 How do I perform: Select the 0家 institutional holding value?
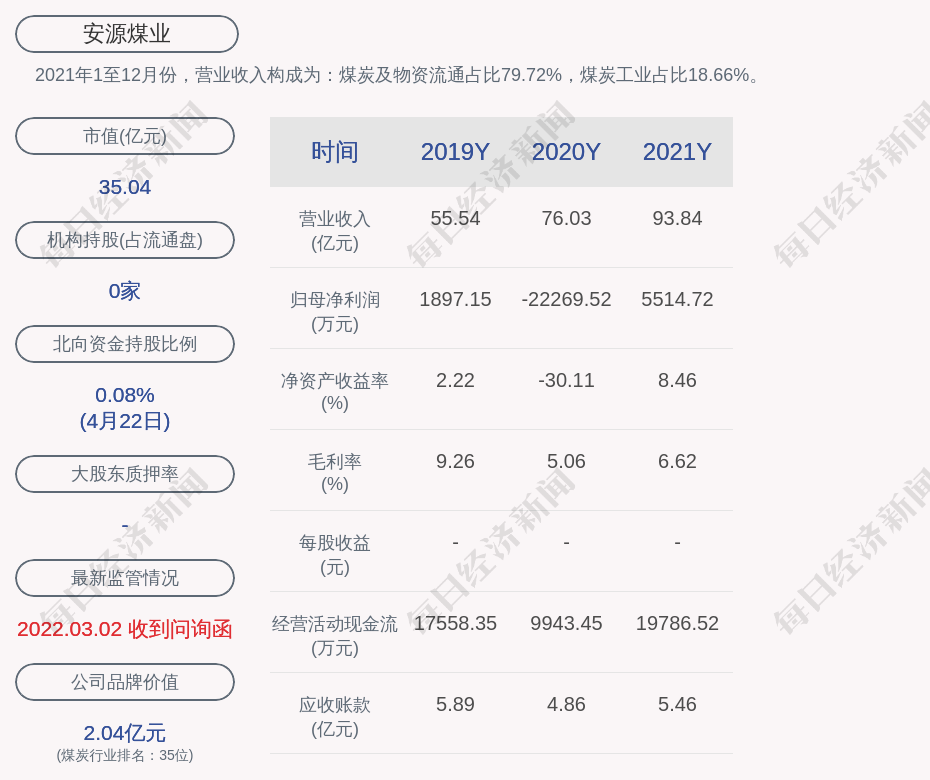coord(125,291)
